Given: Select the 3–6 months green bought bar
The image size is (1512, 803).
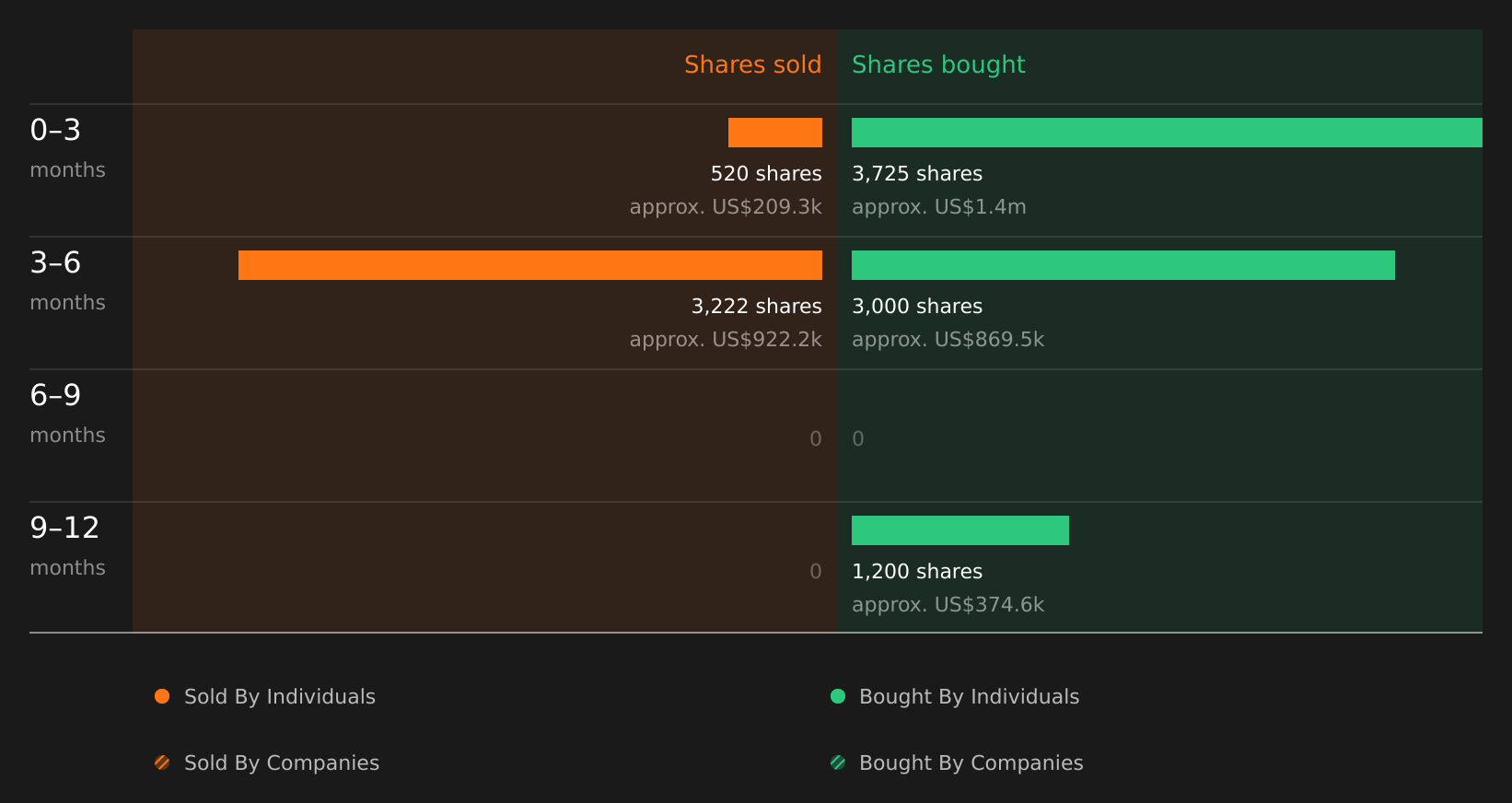Looking at the screenshot, I should (1123, 265).
